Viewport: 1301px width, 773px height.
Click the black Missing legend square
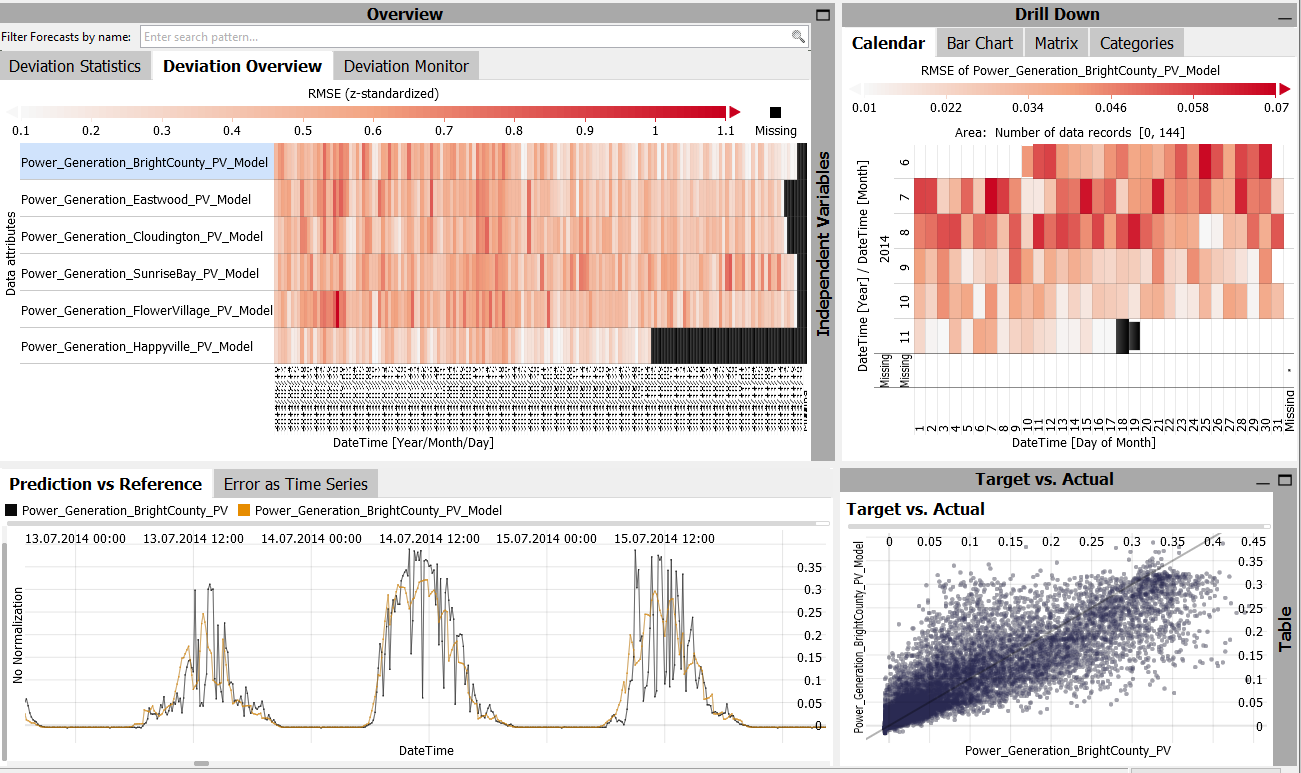pyautogui.click(x=776, y=113)
